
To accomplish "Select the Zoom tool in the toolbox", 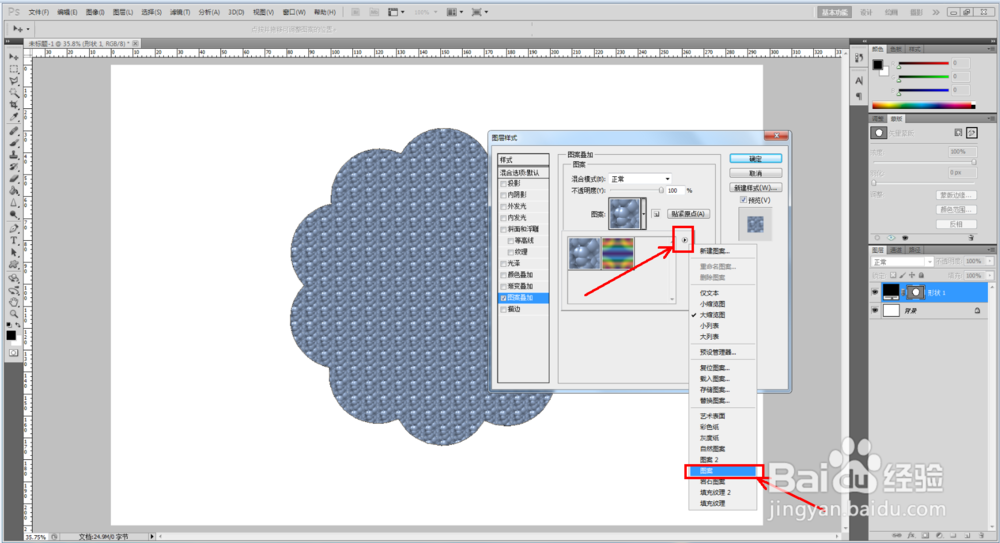I will click(13, 314).
